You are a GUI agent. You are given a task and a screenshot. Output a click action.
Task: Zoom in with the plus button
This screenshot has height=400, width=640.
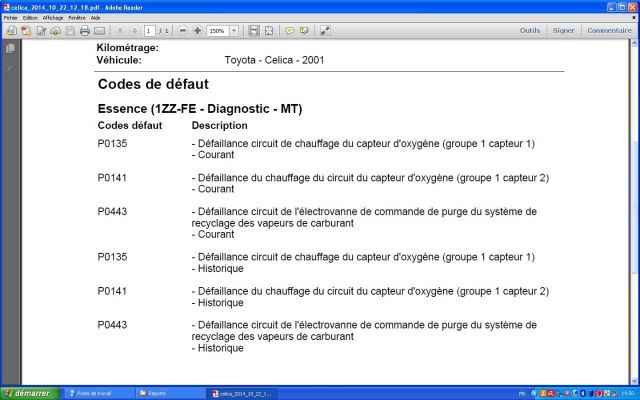click(198, 31)
